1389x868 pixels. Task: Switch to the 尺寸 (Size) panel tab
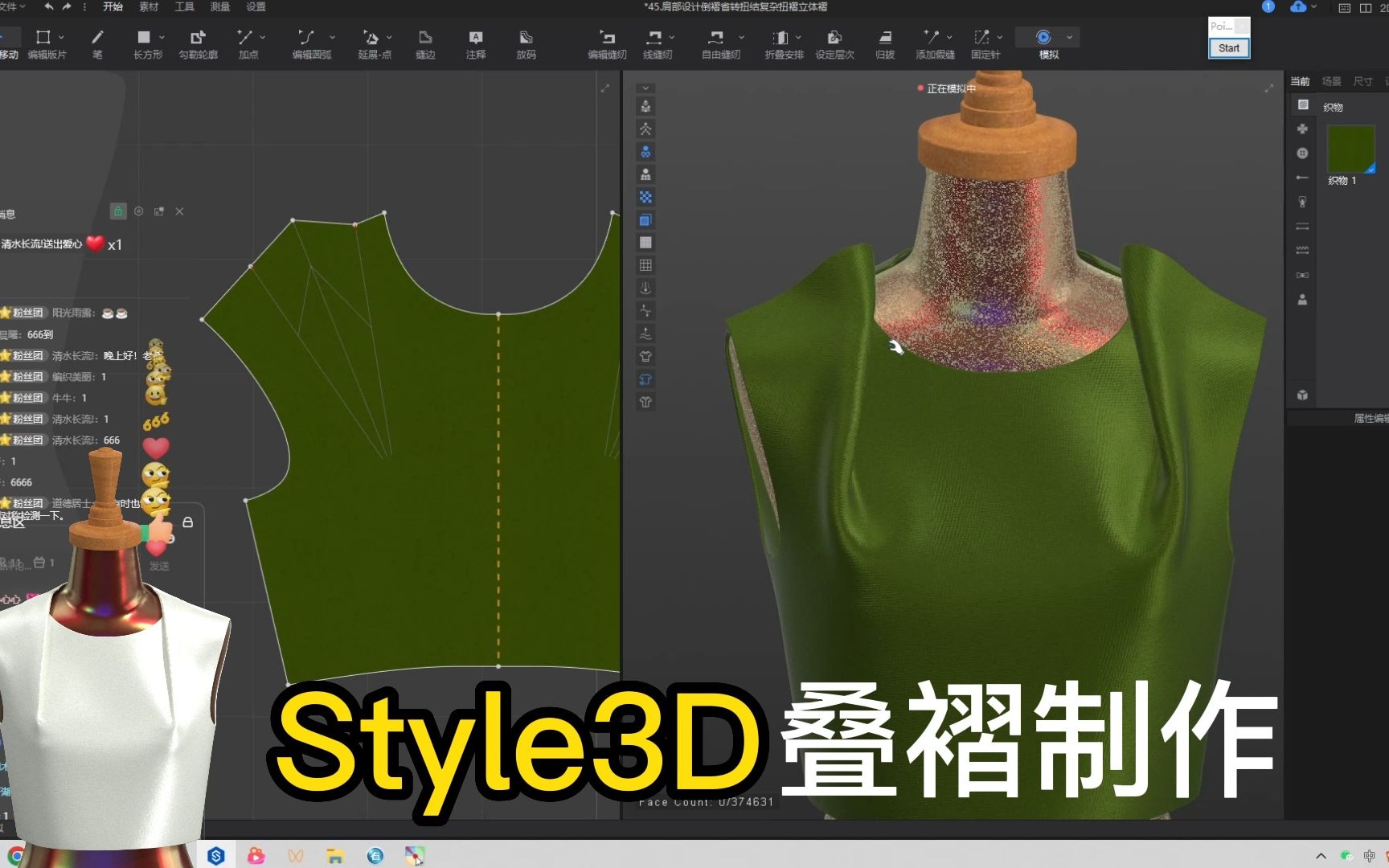point(1363,81)
